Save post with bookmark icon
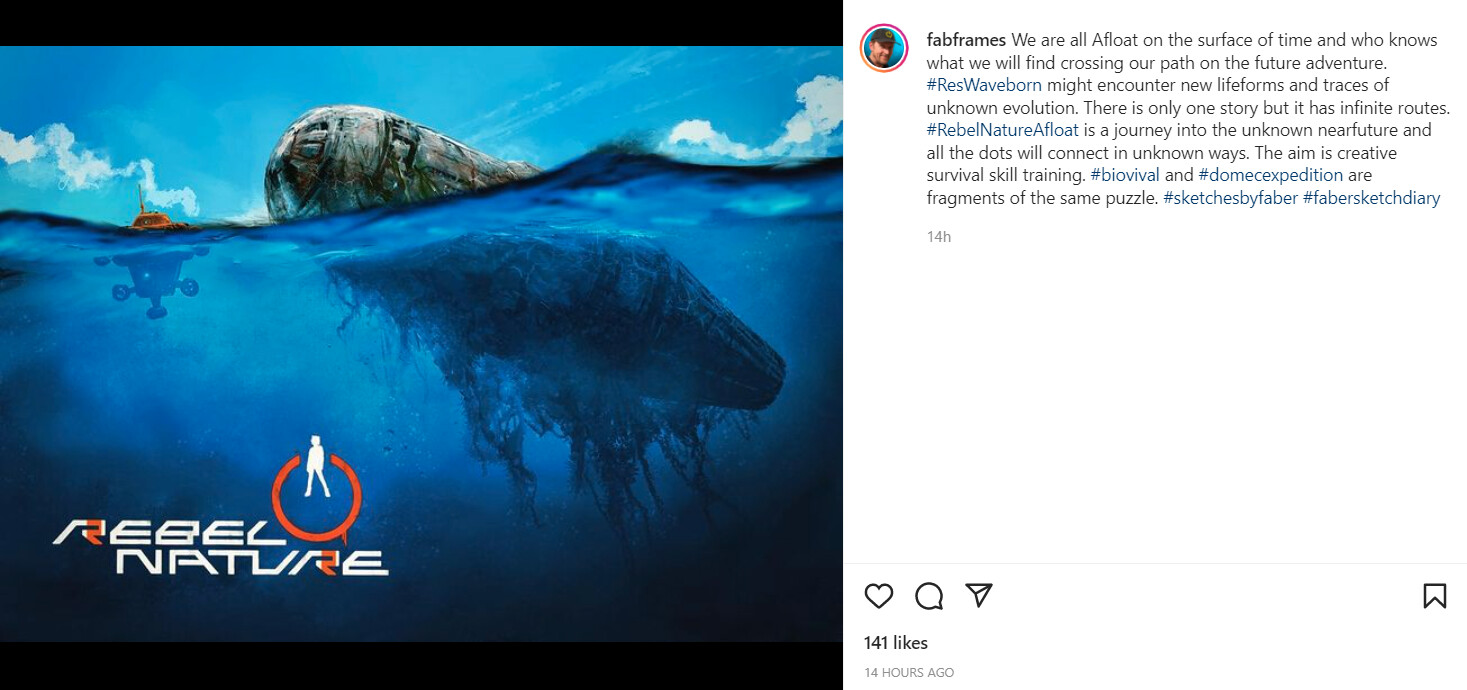 (1434, 596)
